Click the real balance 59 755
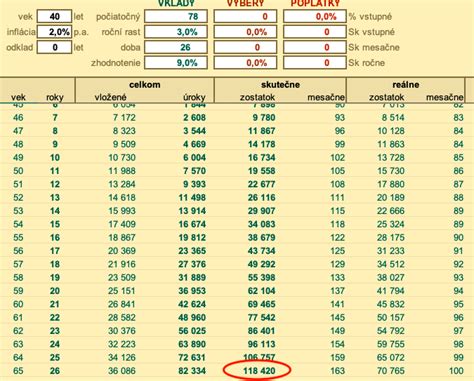Viewport: 474px width, 381px height. click(391, 344)
